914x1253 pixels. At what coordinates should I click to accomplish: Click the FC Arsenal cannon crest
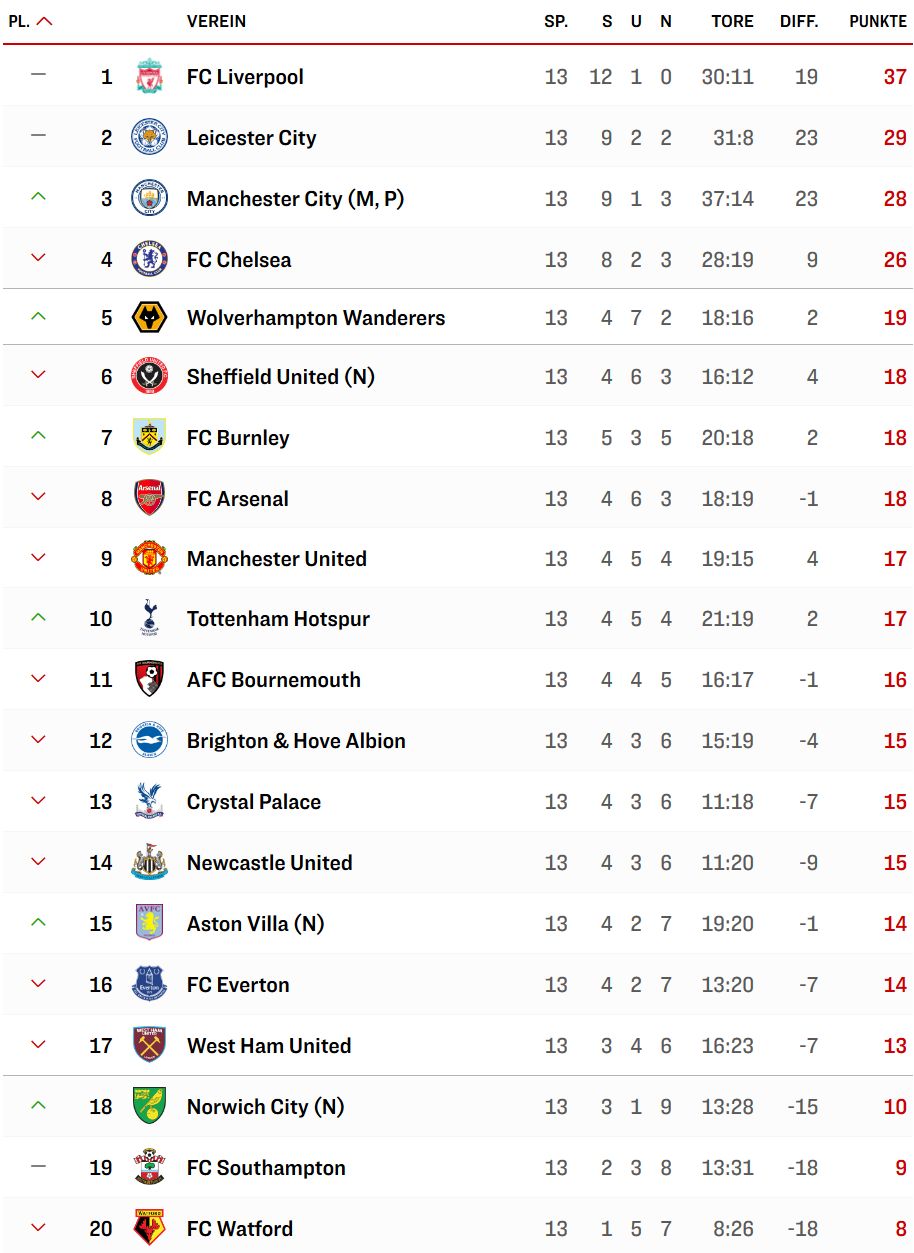click(150, 498)
